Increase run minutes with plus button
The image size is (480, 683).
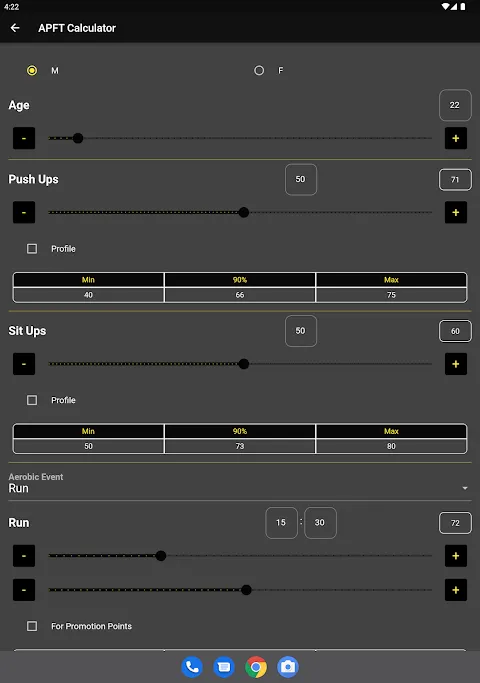tap(456, 556)
